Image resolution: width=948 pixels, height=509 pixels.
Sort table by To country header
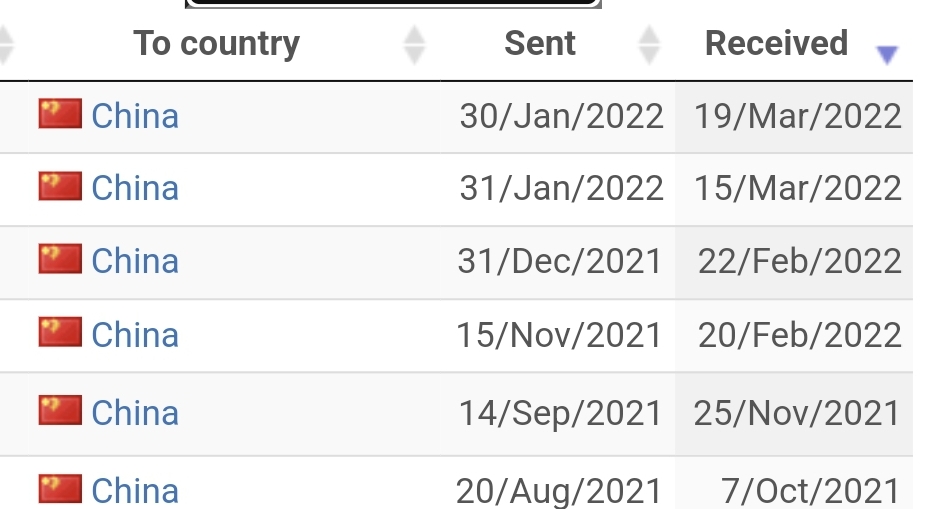pos(216,44)
